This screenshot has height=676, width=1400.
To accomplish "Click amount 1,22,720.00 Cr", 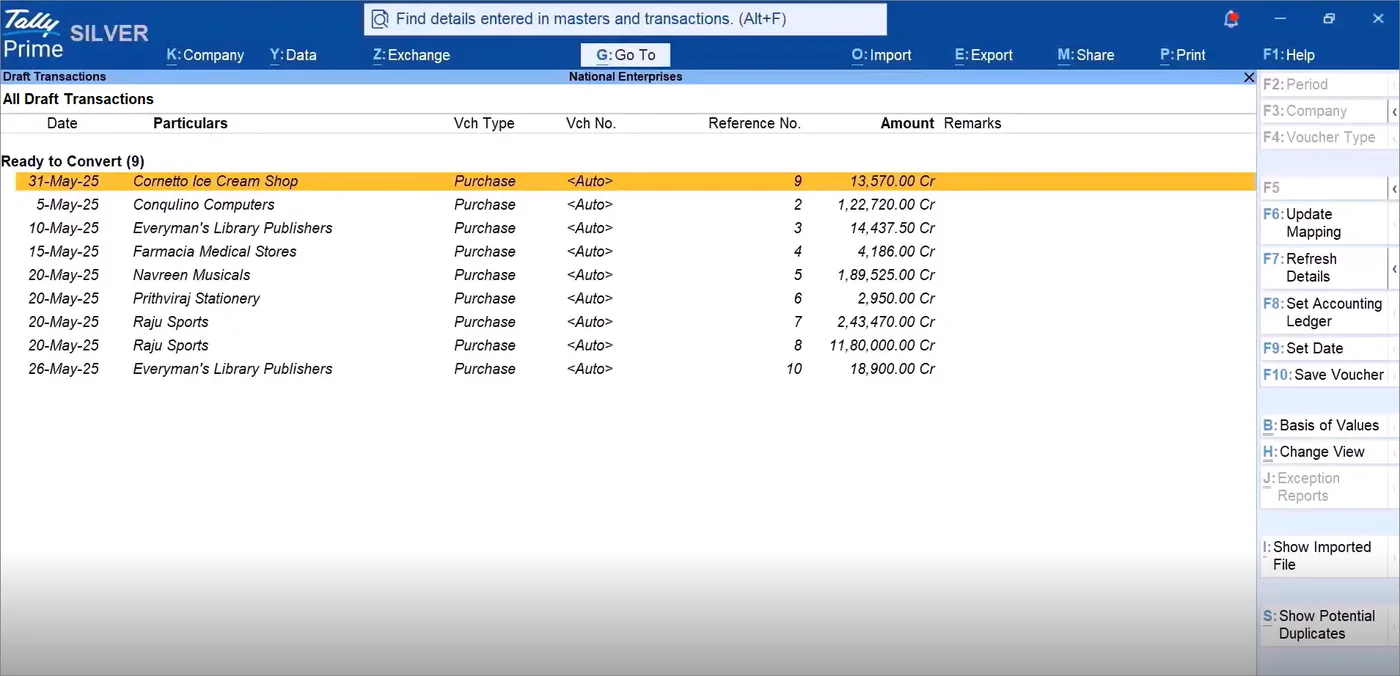I will click(886, 204).
